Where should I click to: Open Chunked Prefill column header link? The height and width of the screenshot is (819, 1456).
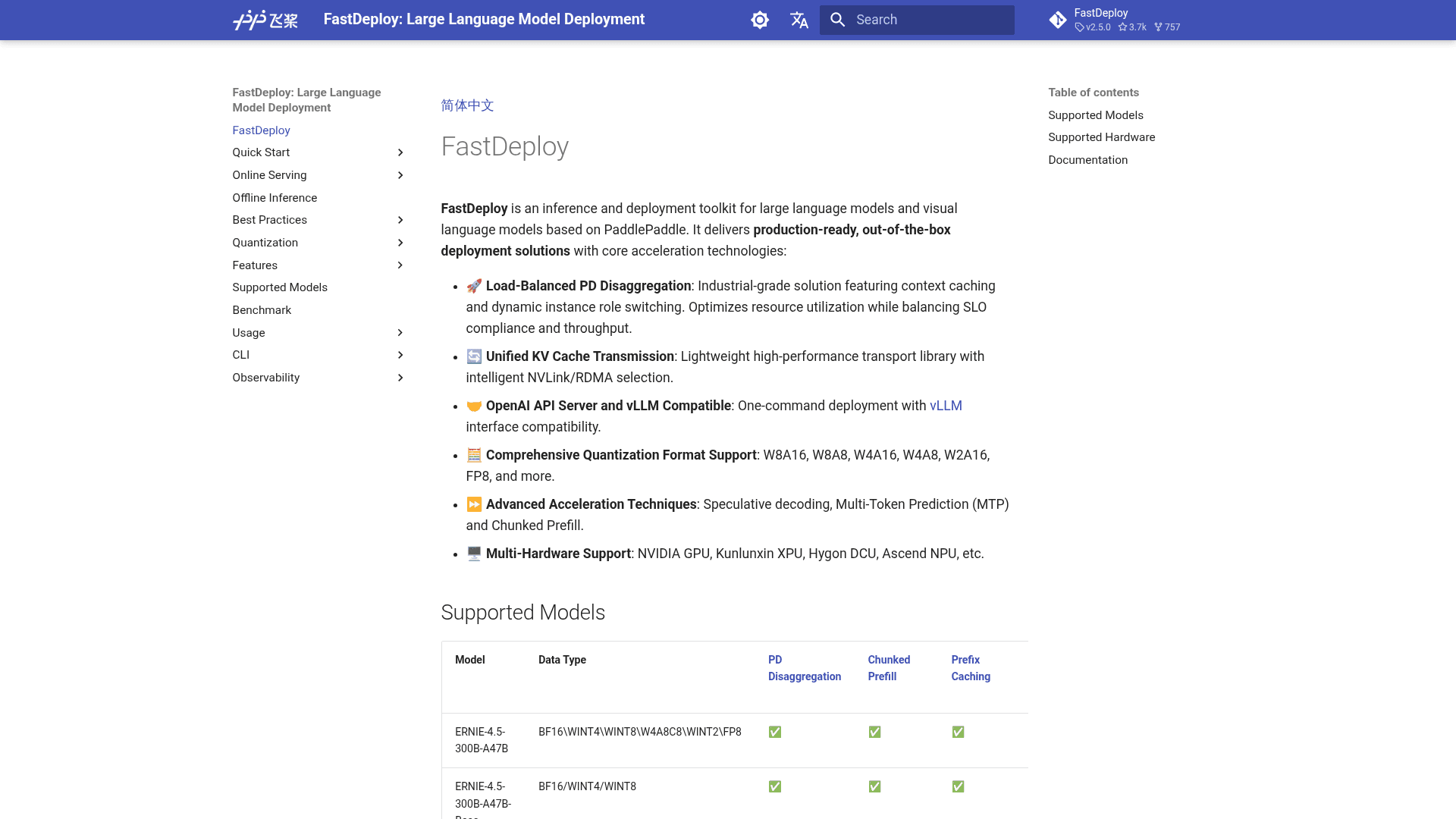tap(889, 668)
